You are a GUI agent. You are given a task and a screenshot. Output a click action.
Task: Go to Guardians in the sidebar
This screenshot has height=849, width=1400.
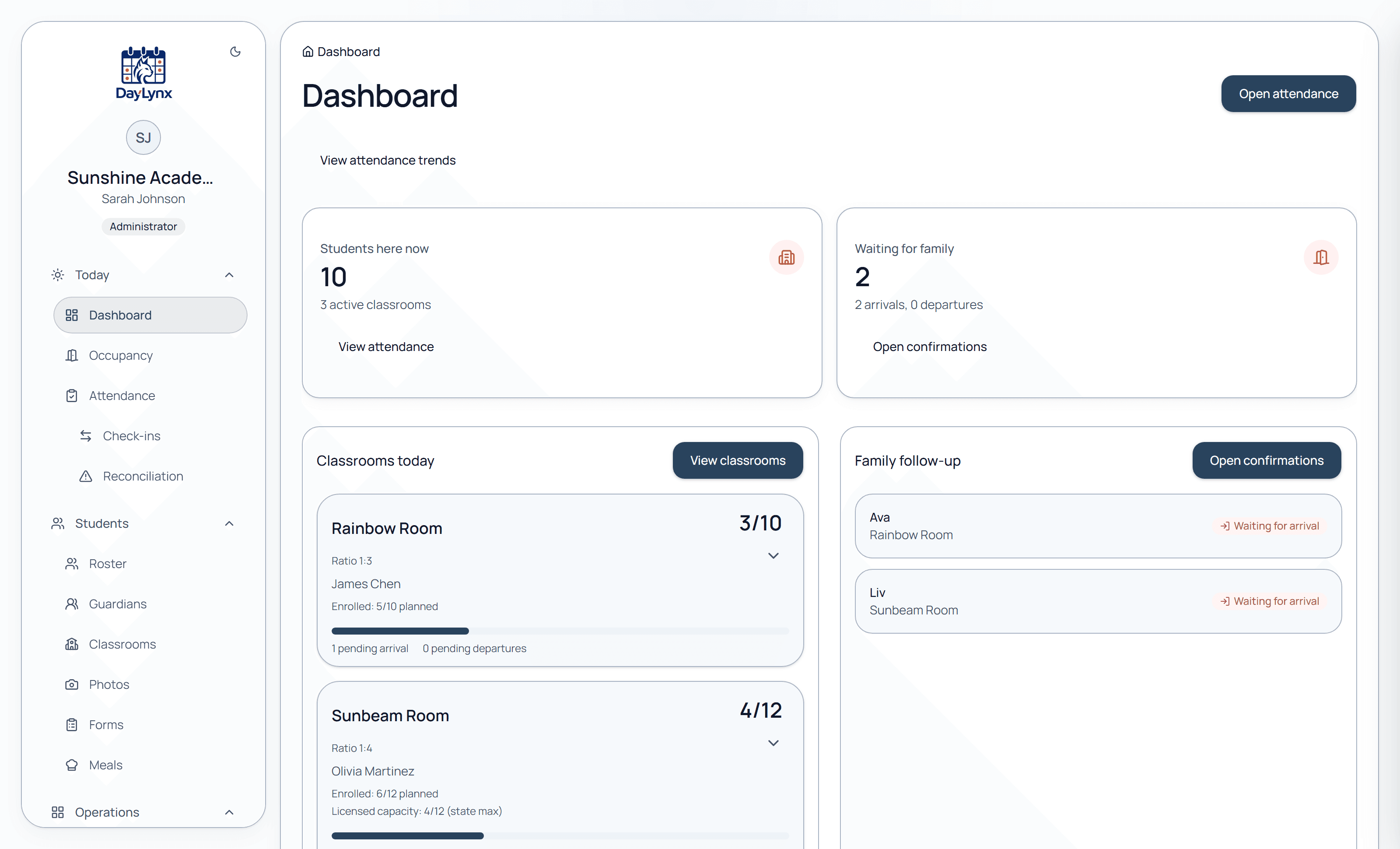click(x=150, y=605)
